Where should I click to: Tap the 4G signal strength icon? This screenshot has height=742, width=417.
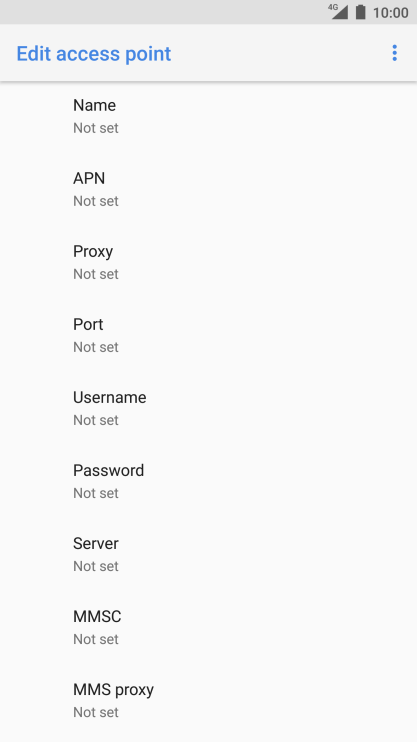tap(339, 11)
